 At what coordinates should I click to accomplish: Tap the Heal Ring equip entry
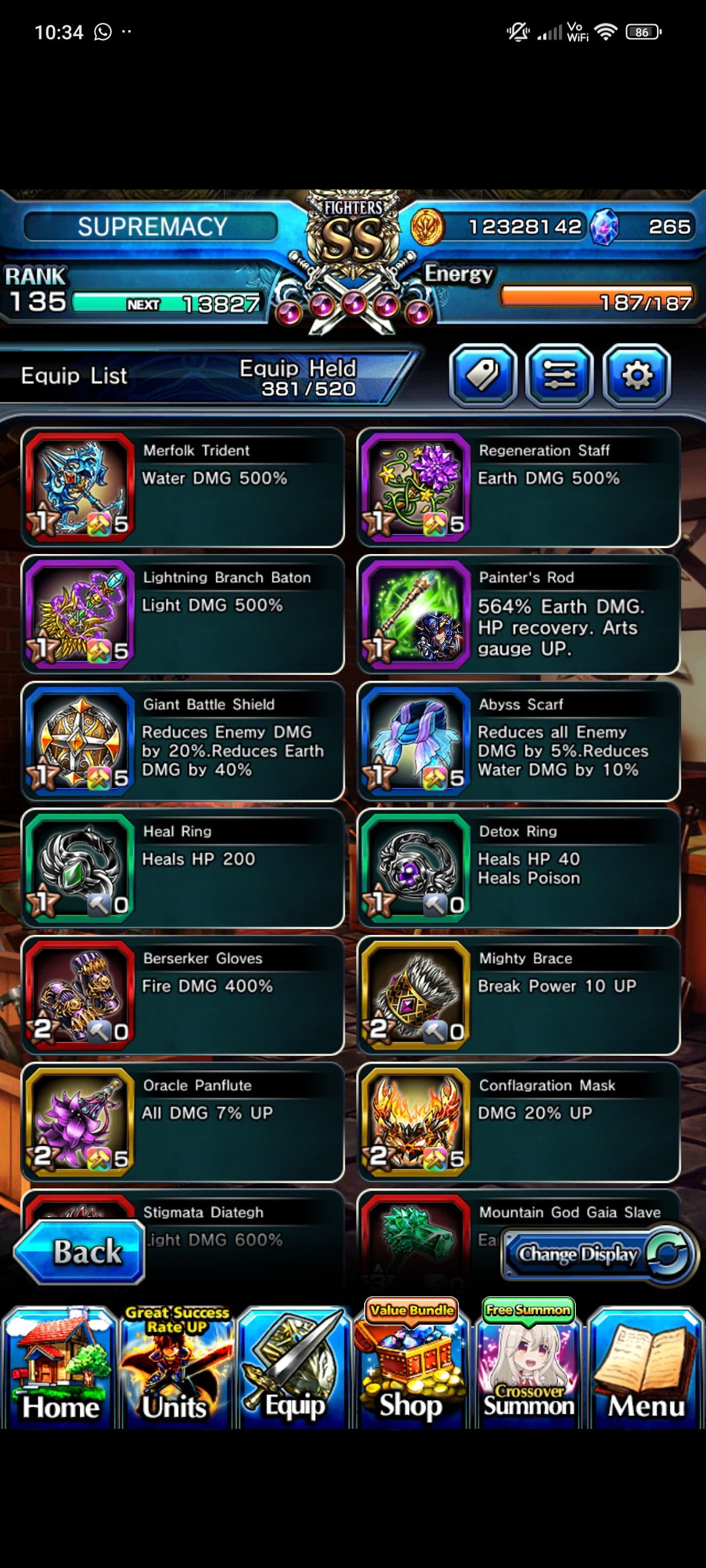point(182,868)
